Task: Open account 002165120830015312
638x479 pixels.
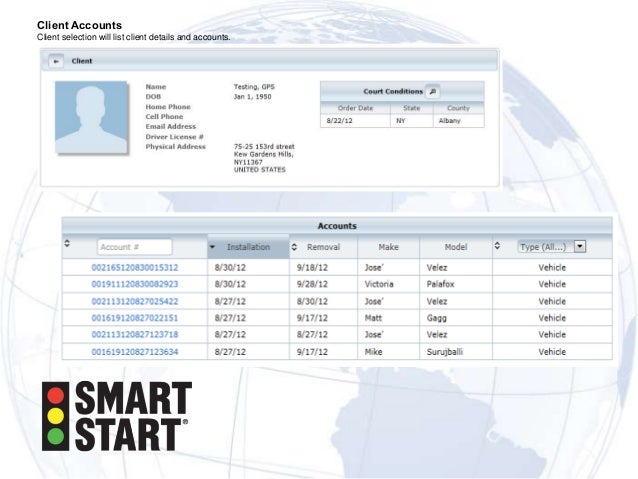Action: tap(135, 268)
